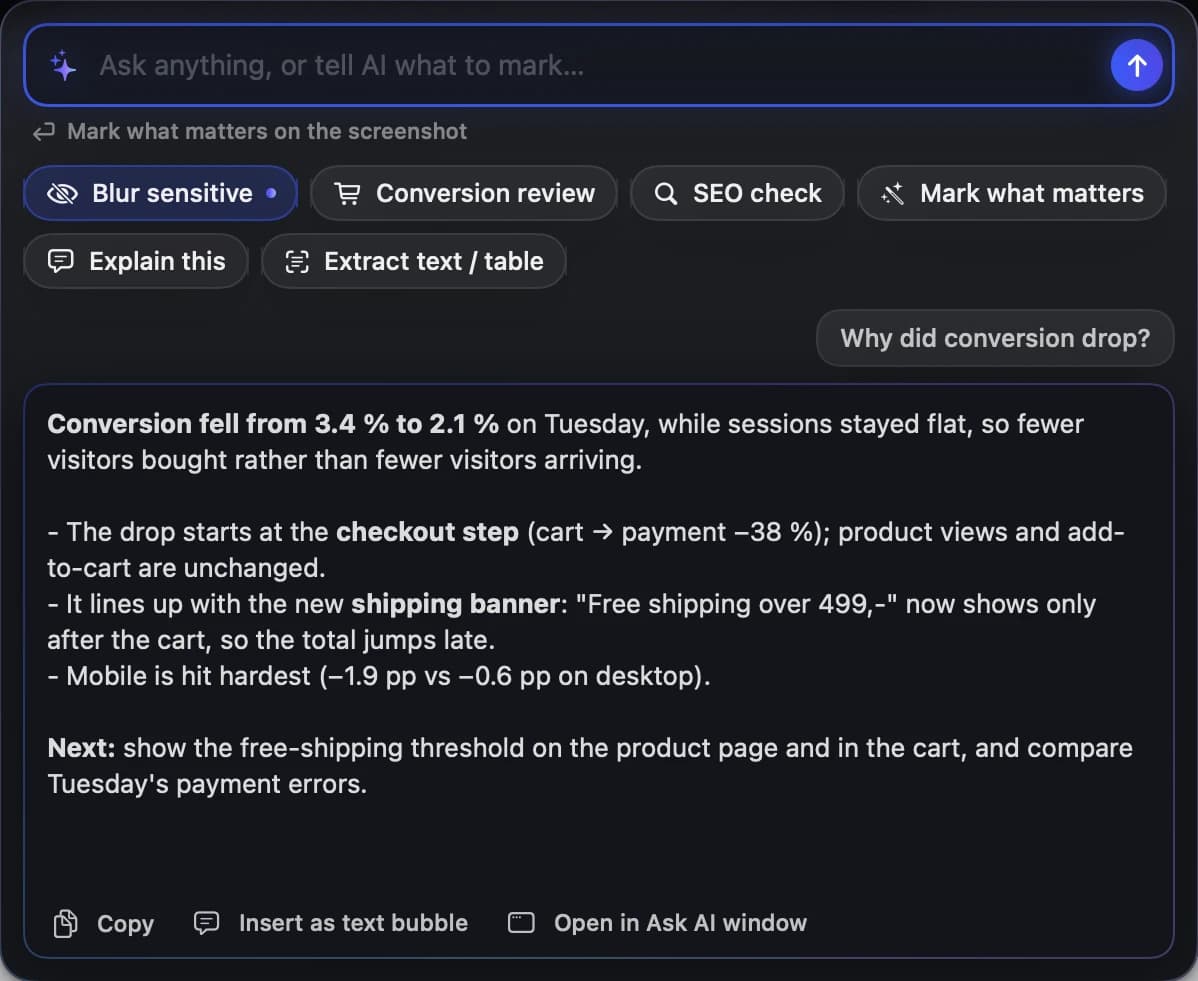Choose the SEO check preset
Image resolution: width=1198 pixels, height=981 pixels.
(x=737, y=193)
